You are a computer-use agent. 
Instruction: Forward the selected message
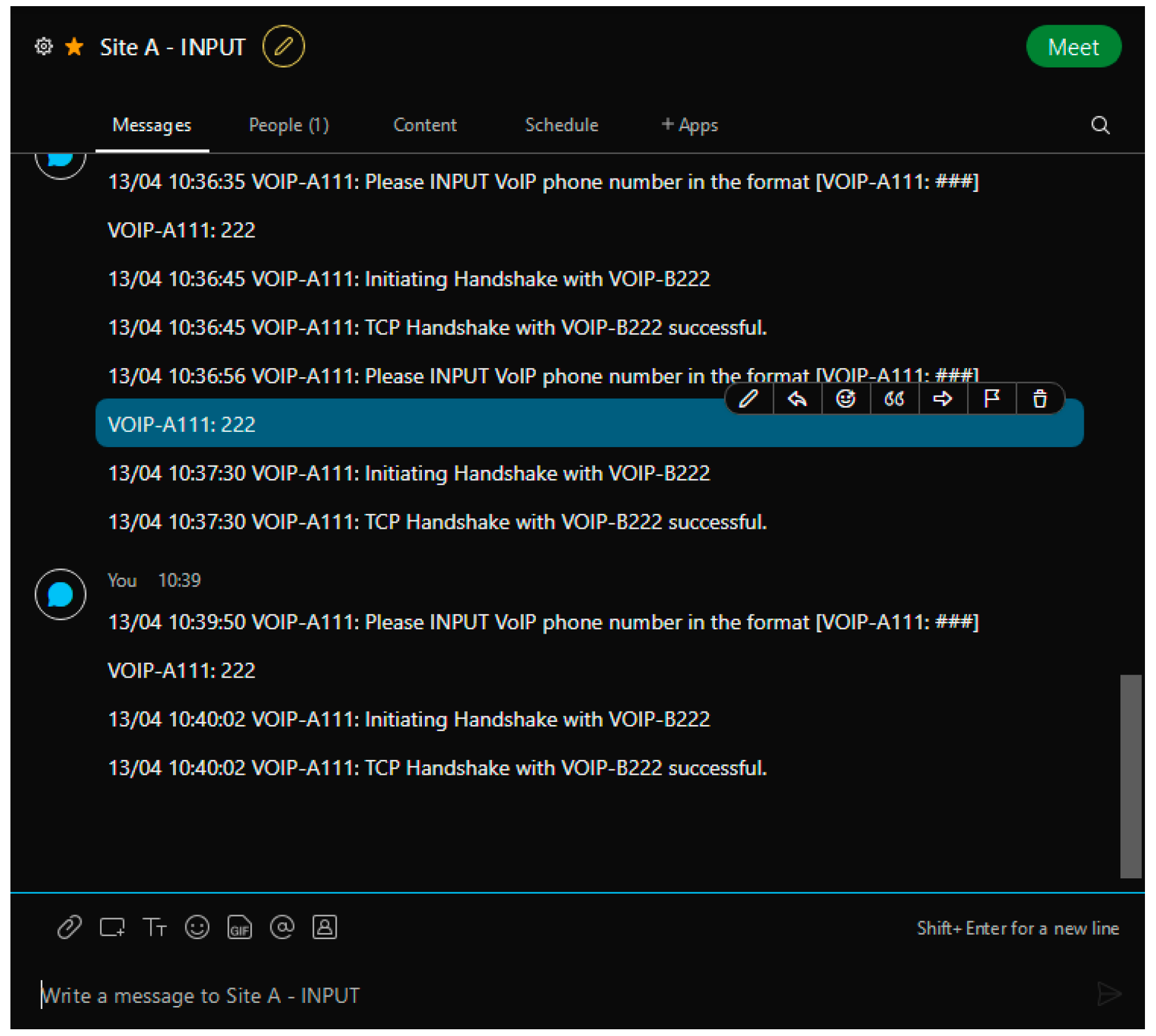pos(943,399)
